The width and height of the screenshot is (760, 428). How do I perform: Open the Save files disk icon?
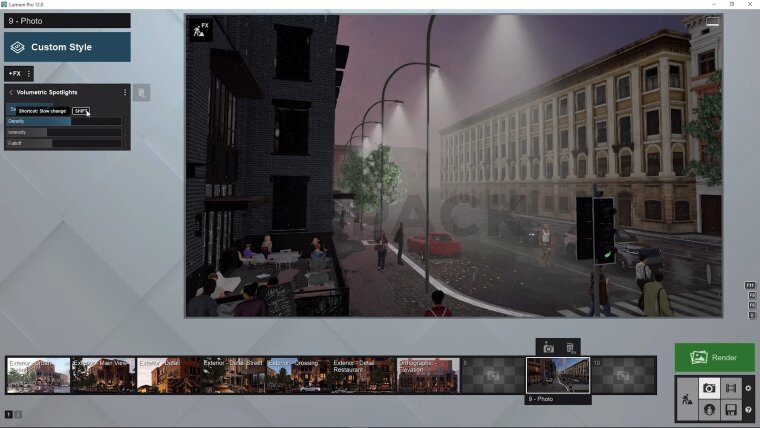click(731, 409)
